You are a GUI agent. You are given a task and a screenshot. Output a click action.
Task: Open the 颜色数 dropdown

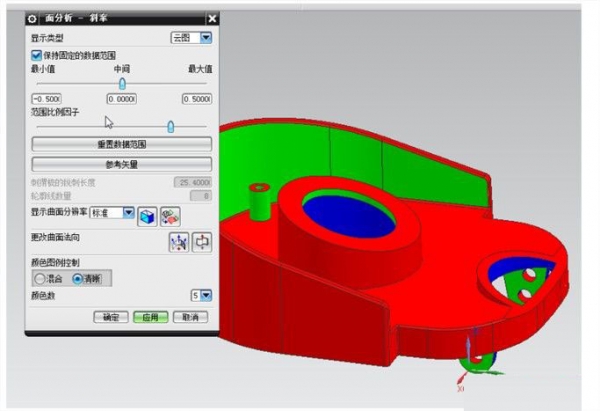click(206, 295)
